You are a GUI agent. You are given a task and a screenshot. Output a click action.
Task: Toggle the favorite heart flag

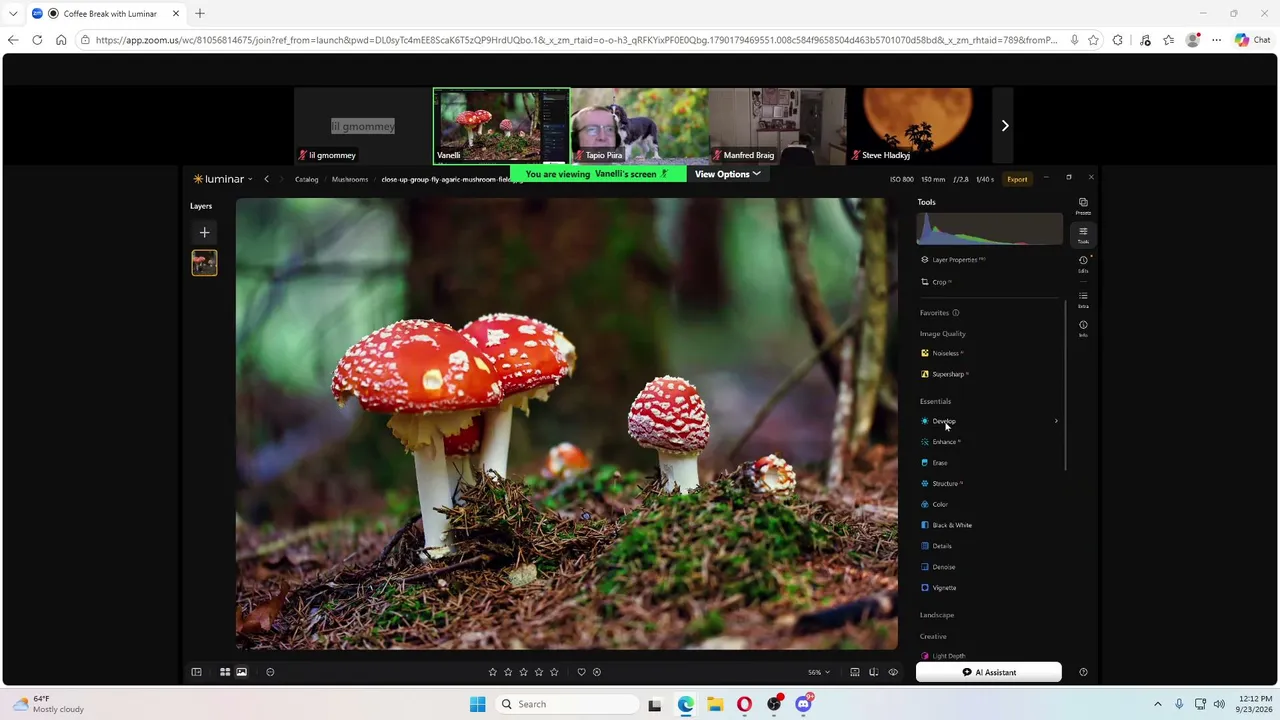581,672
